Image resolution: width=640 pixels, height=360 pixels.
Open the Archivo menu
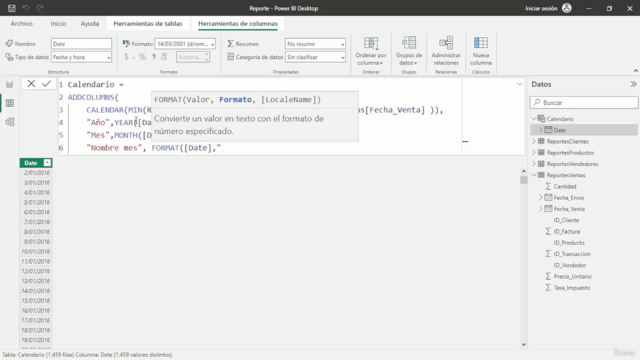(22, 24)
